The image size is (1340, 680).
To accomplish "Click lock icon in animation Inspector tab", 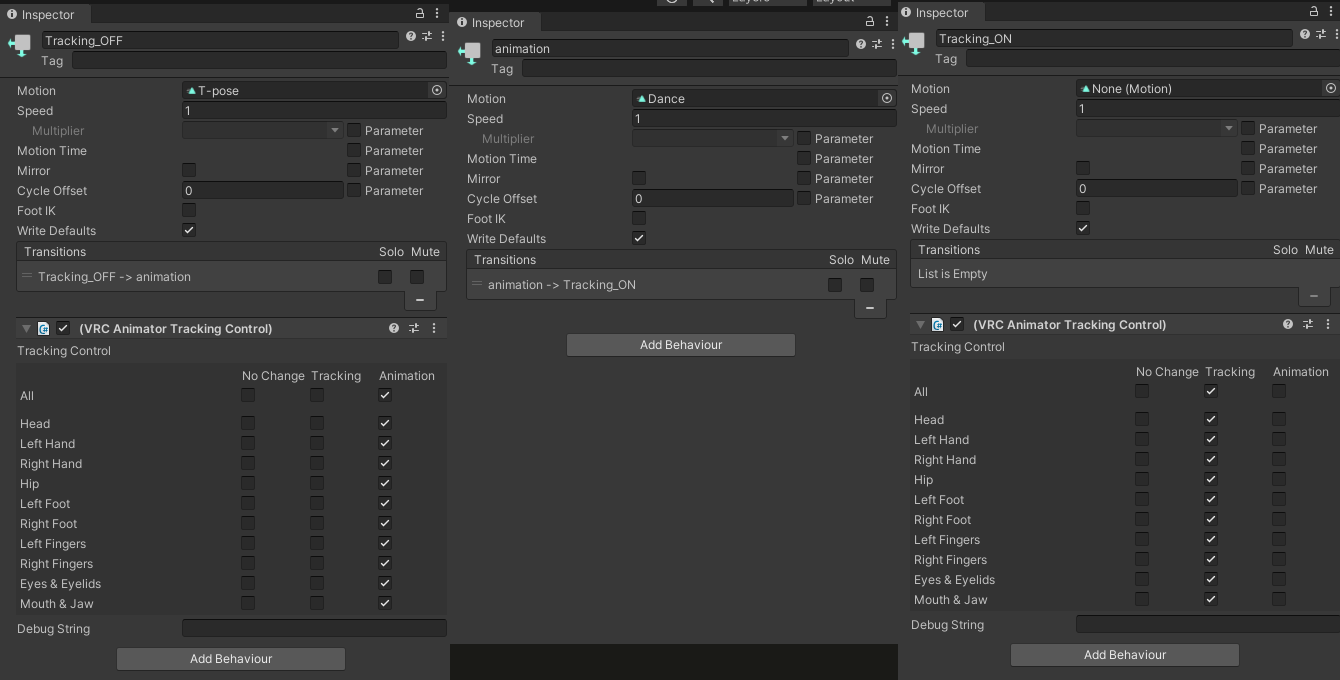I will tap(870, 21).
